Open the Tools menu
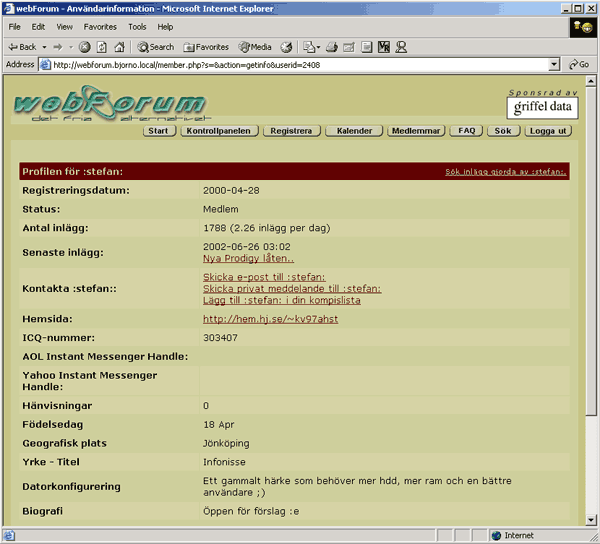Screen dimensions: 600x544 pos(137,27)
